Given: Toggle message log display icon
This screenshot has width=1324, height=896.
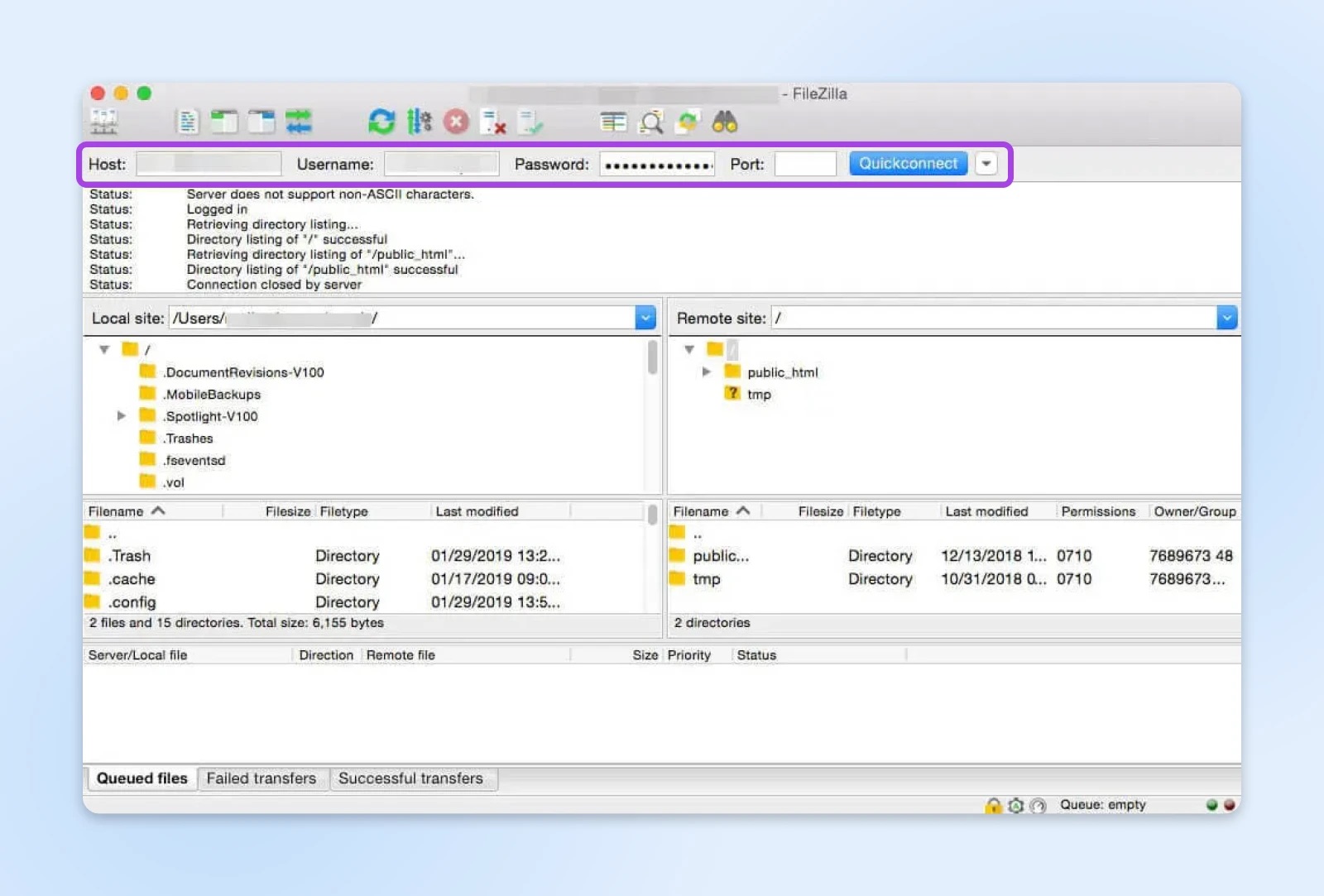Looking at the screenshot, I should (x=188, y=122).
